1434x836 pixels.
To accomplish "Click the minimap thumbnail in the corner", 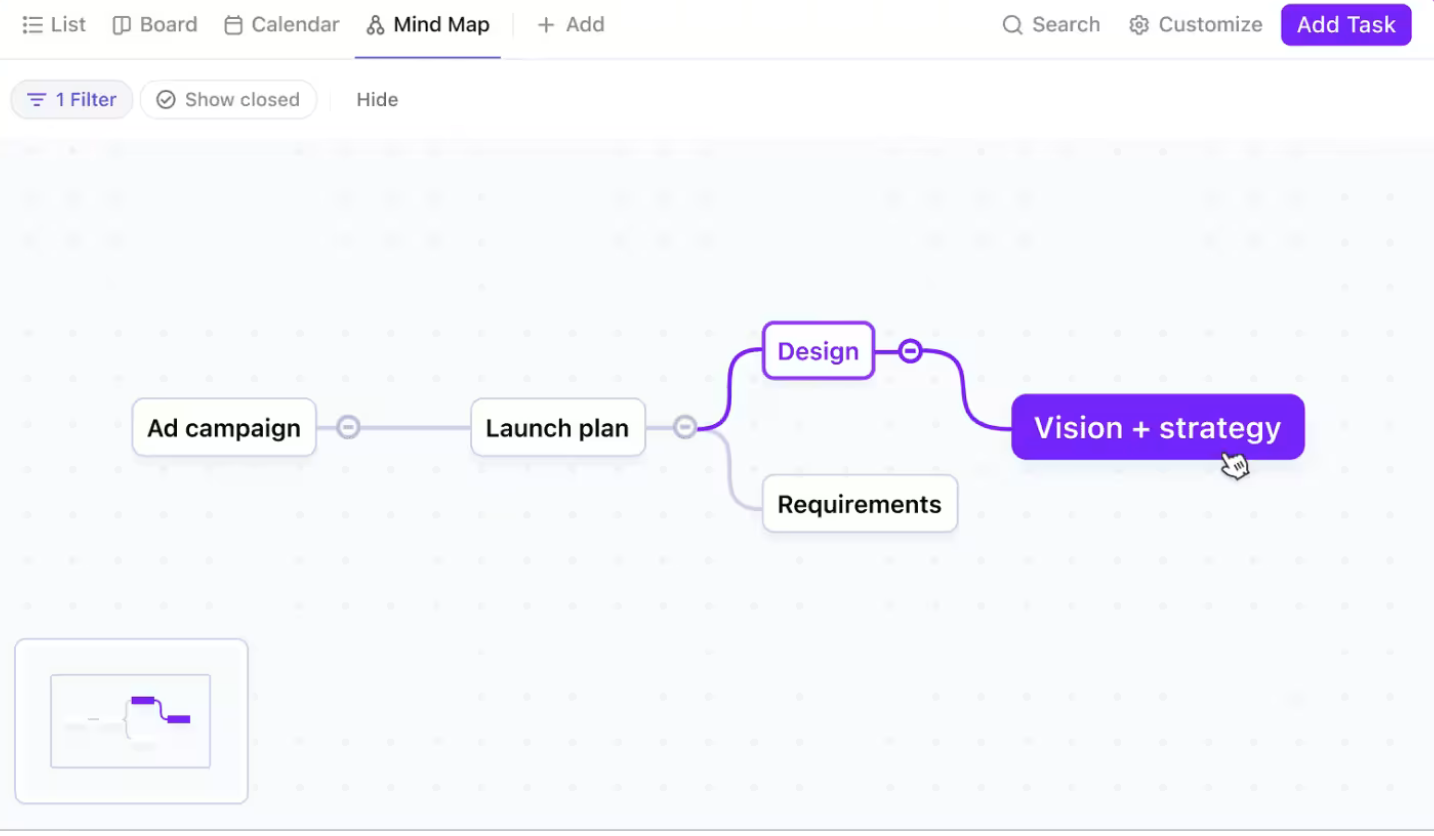I will (x=130, y=720).
